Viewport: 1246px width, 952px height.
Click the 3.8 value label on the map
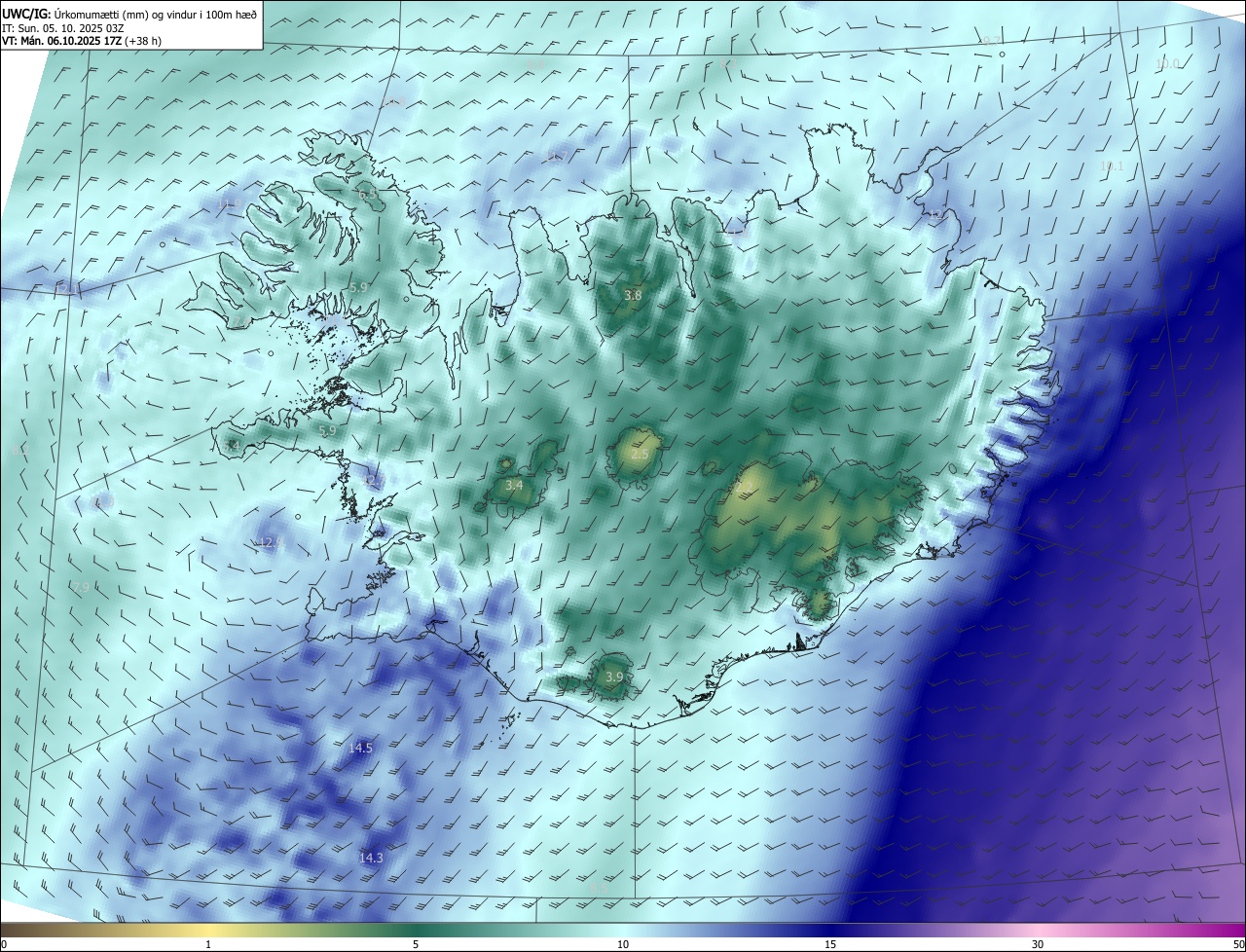click(x=633, y=295)
